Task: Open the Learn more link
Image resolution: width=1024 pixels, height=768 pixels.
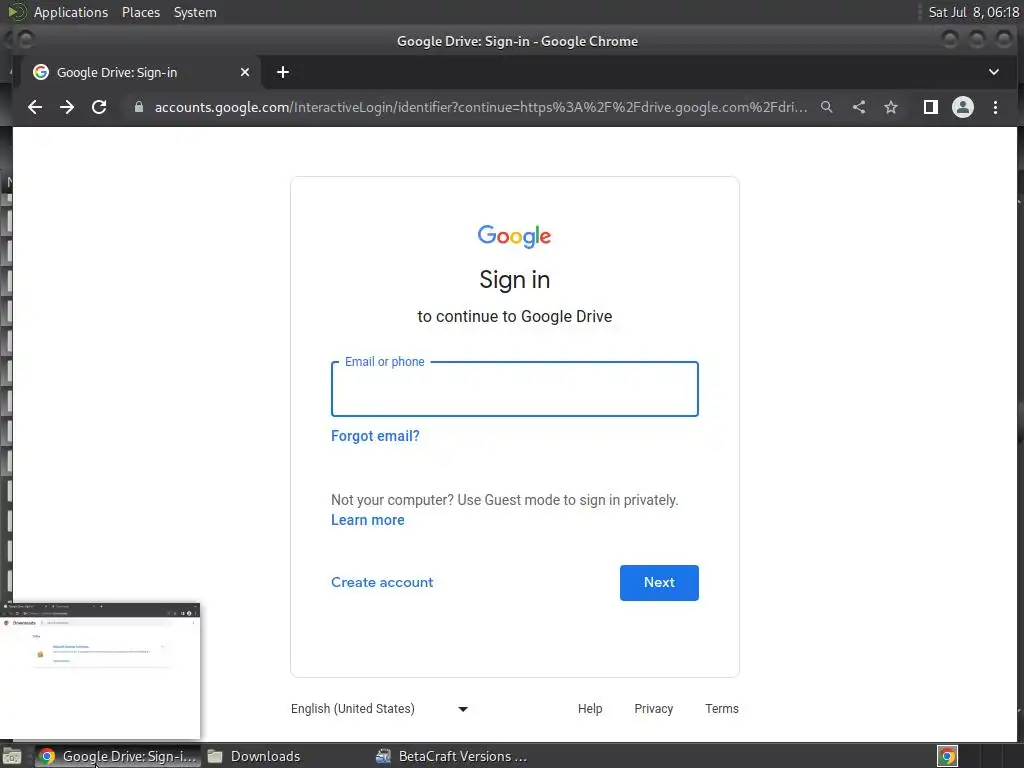Action: coord(368,520)
